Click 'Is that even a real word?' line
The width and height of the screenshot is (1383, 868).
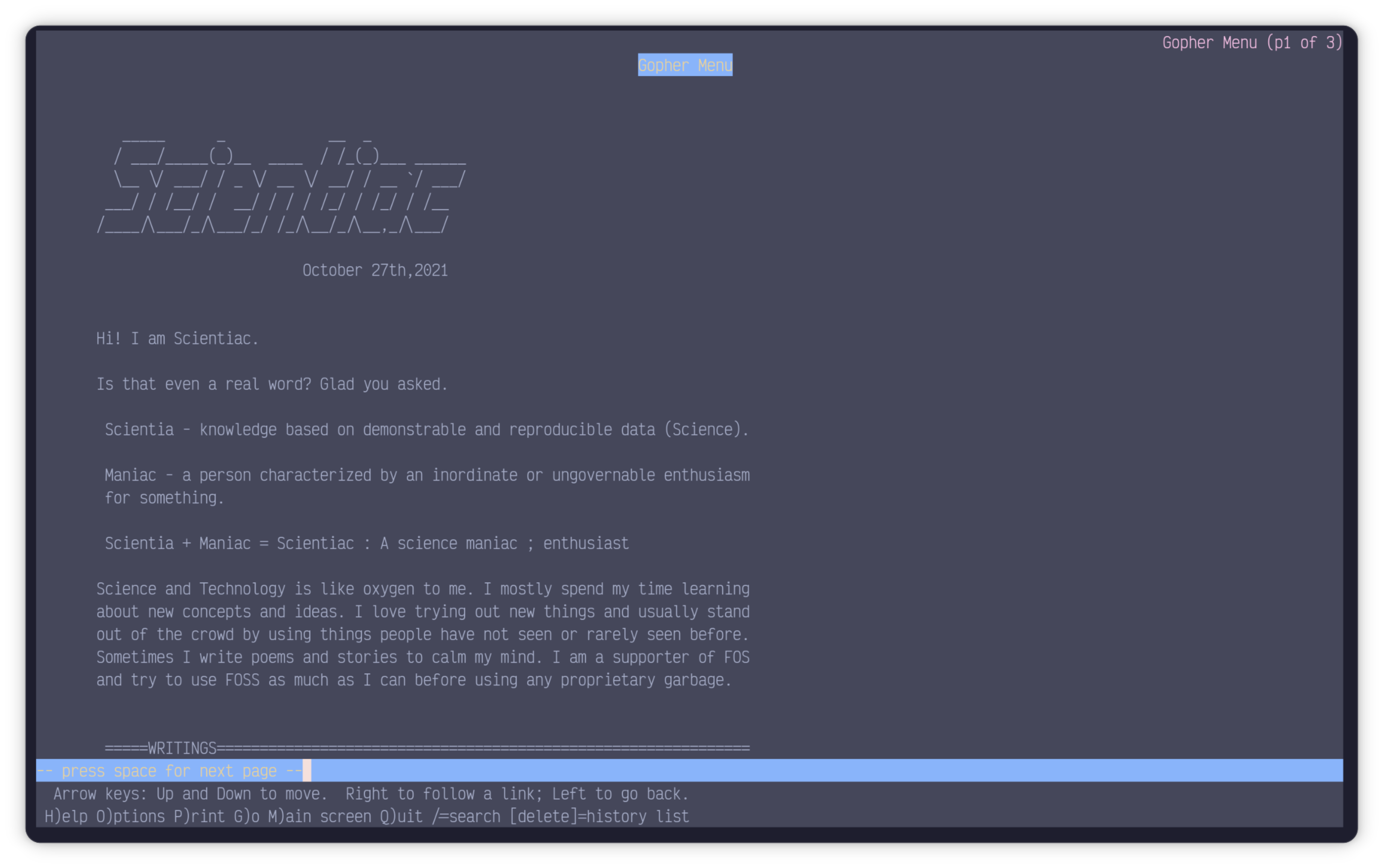click(272, 384)
